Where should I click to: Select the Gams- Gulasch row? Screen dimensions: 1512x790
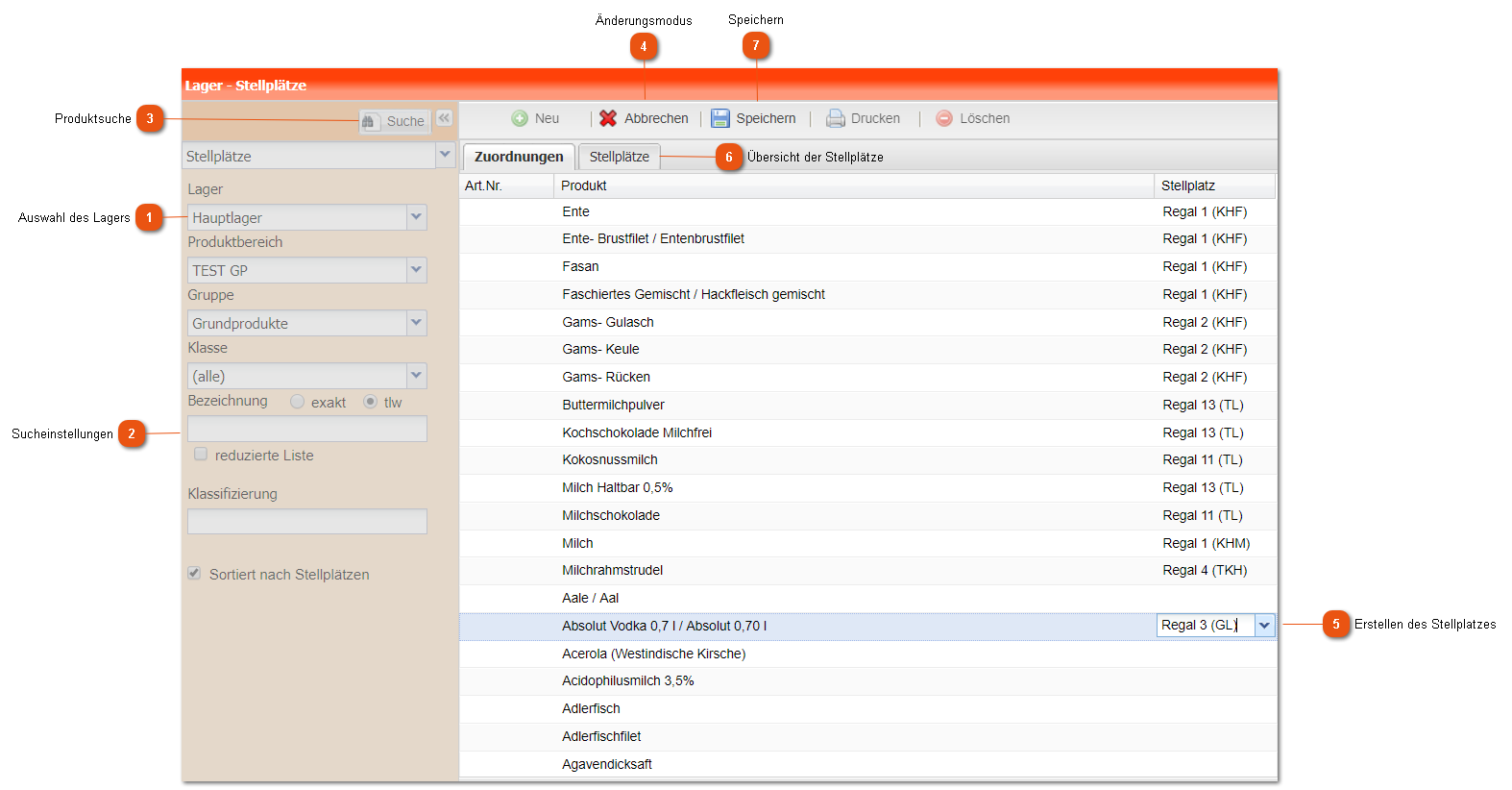point(868,323)
